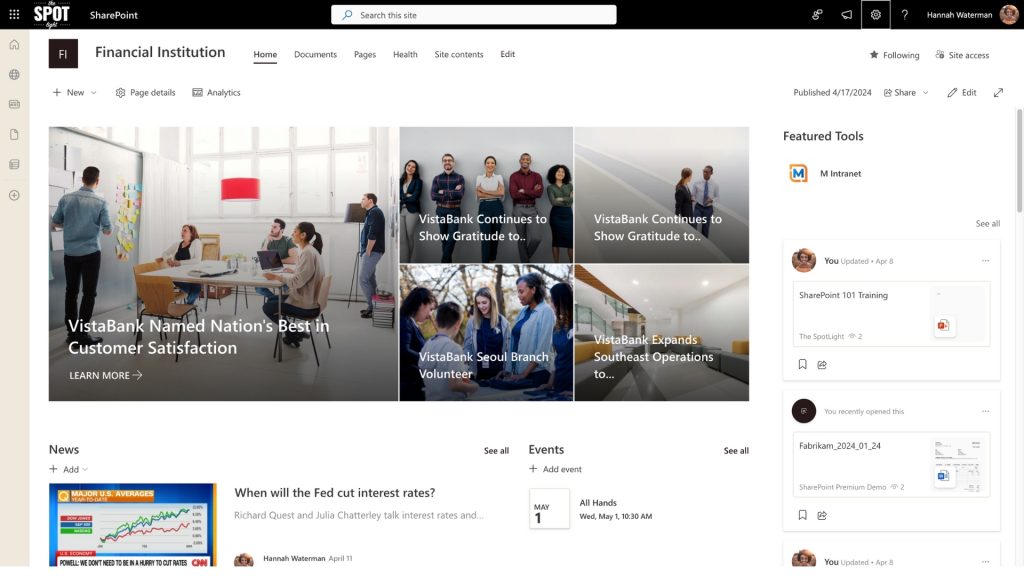Open the M Intranet tool icon
Screen dimensions: 1024x576
coord(798,173)
